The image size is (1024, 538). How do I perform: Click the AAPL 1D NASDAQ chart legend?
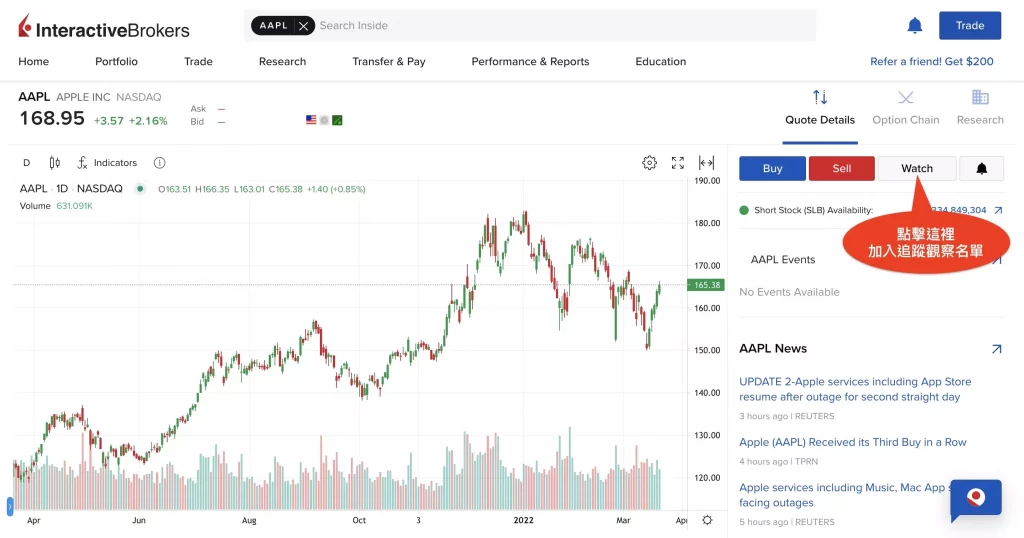coord(71,189)
